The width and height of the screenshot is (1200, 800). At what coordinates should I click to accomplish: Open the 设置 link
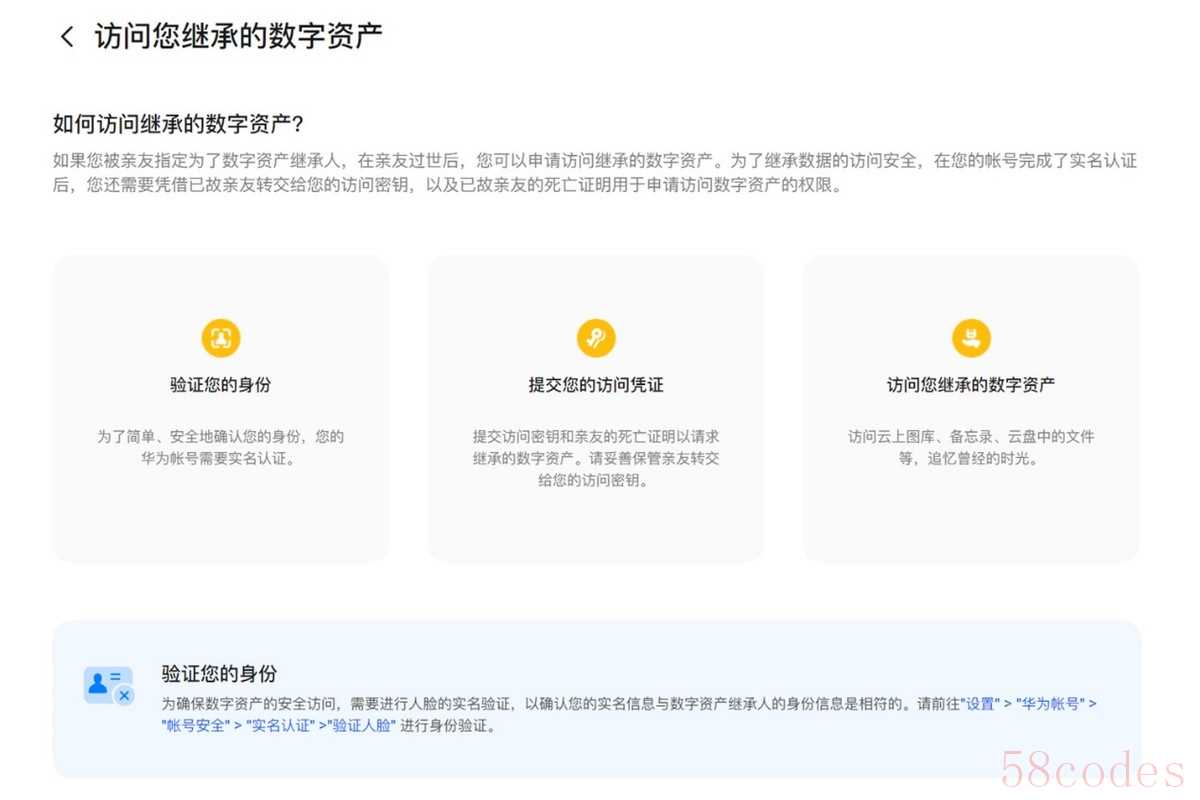pos(980,704)
